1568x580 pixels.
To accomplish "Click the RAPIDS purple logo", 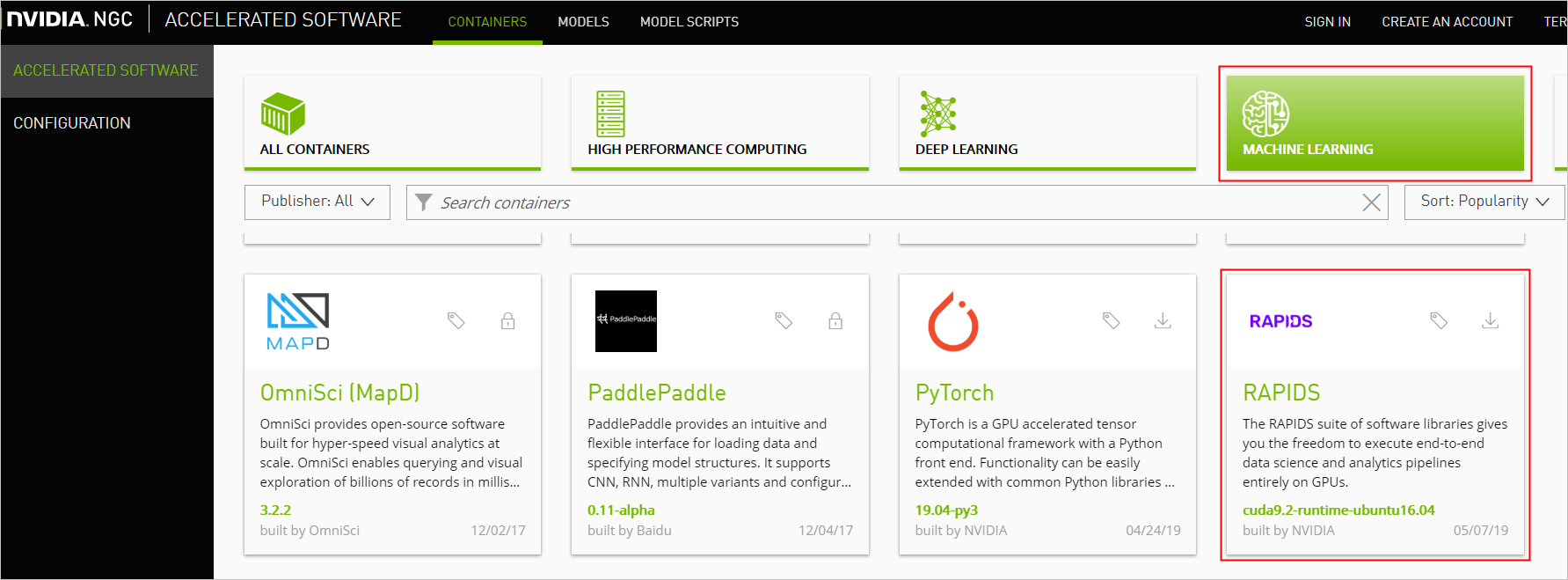I will pyautogui.click(x=1280, y=321).
